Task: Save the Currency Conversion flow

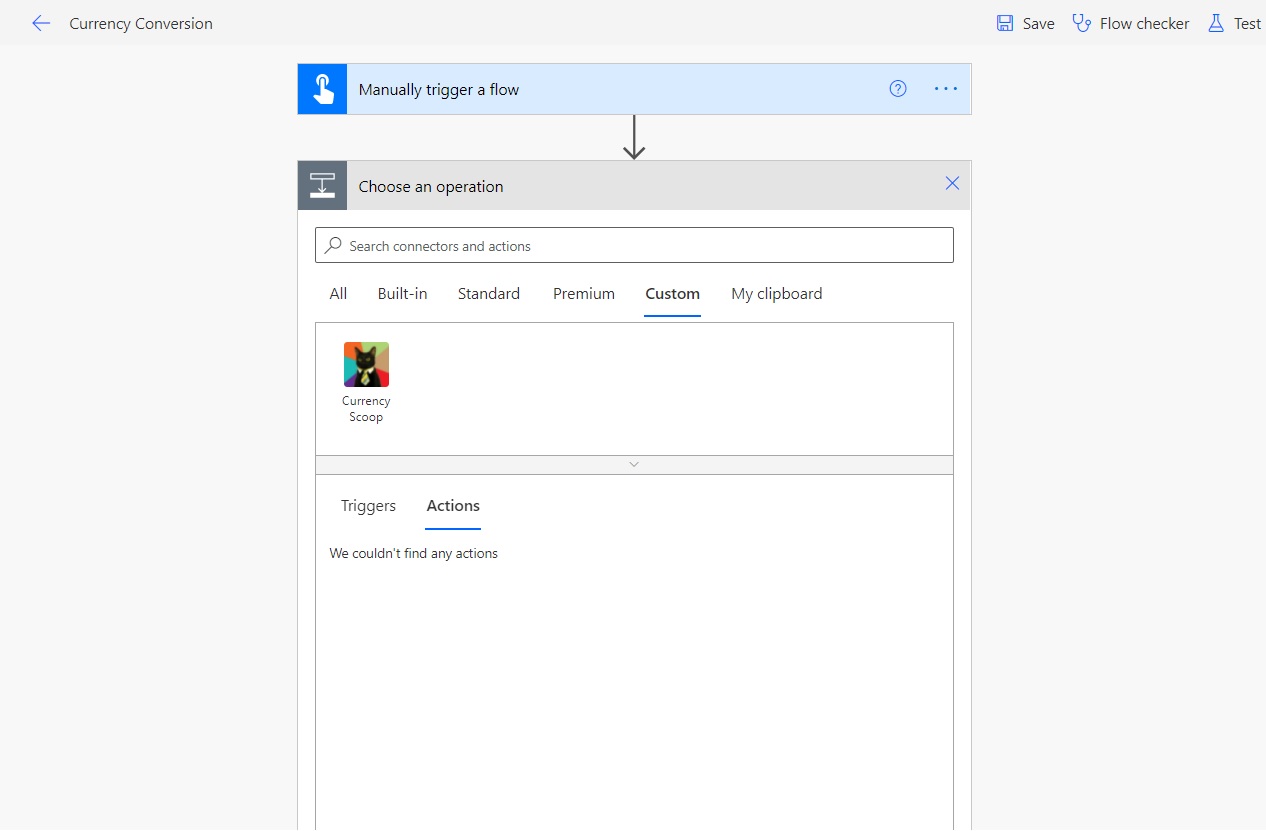Action: coord(1024,23)
